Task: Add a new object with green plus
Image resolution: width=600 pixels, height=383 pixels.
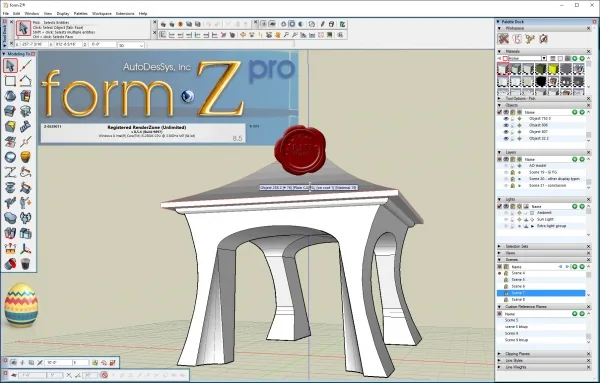Action: (574, 112)
